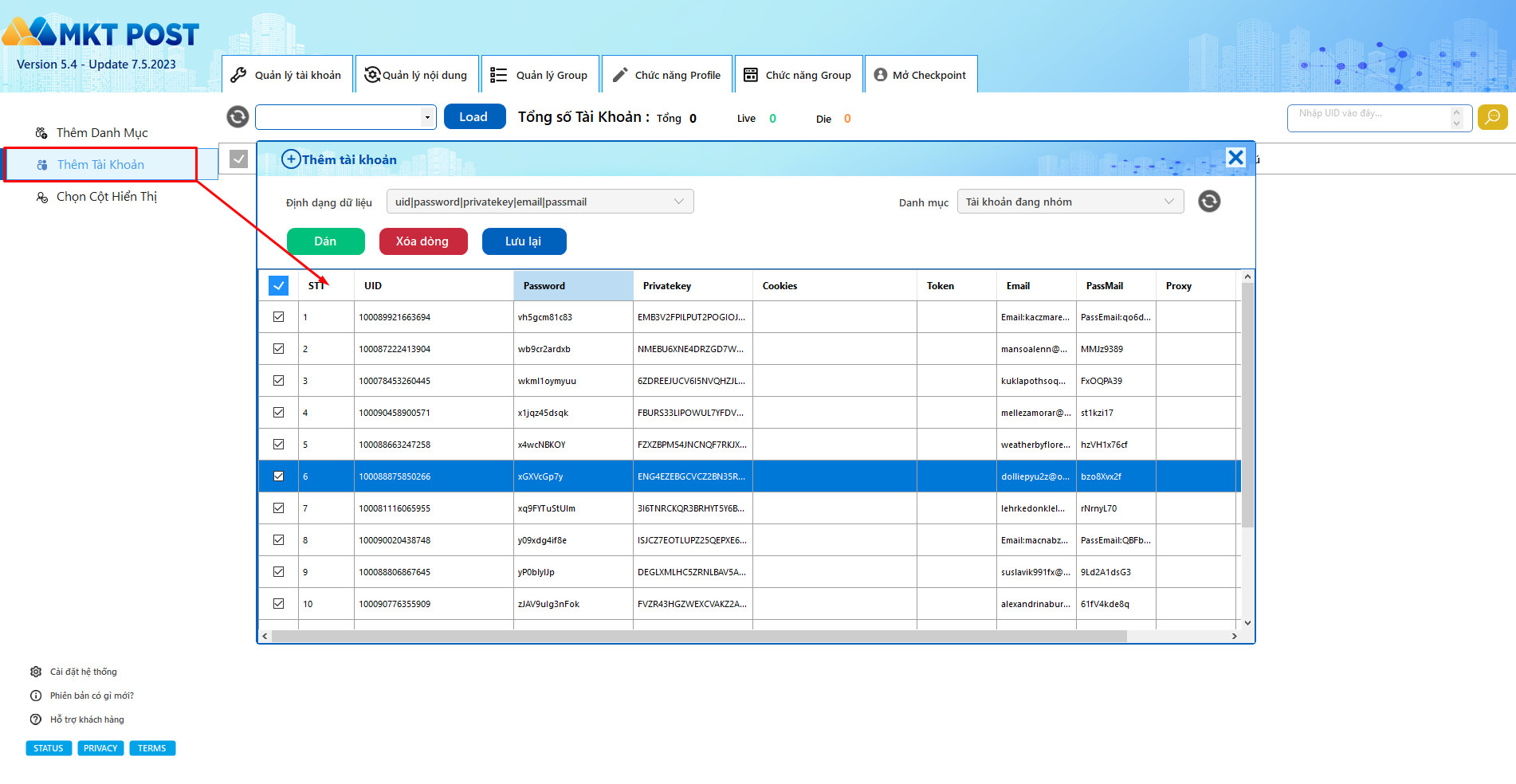The width and height of the screenshot is (1516, 784).
Task: Click the user icon of Mở Checkpoint
Action: tap(880, 75)
